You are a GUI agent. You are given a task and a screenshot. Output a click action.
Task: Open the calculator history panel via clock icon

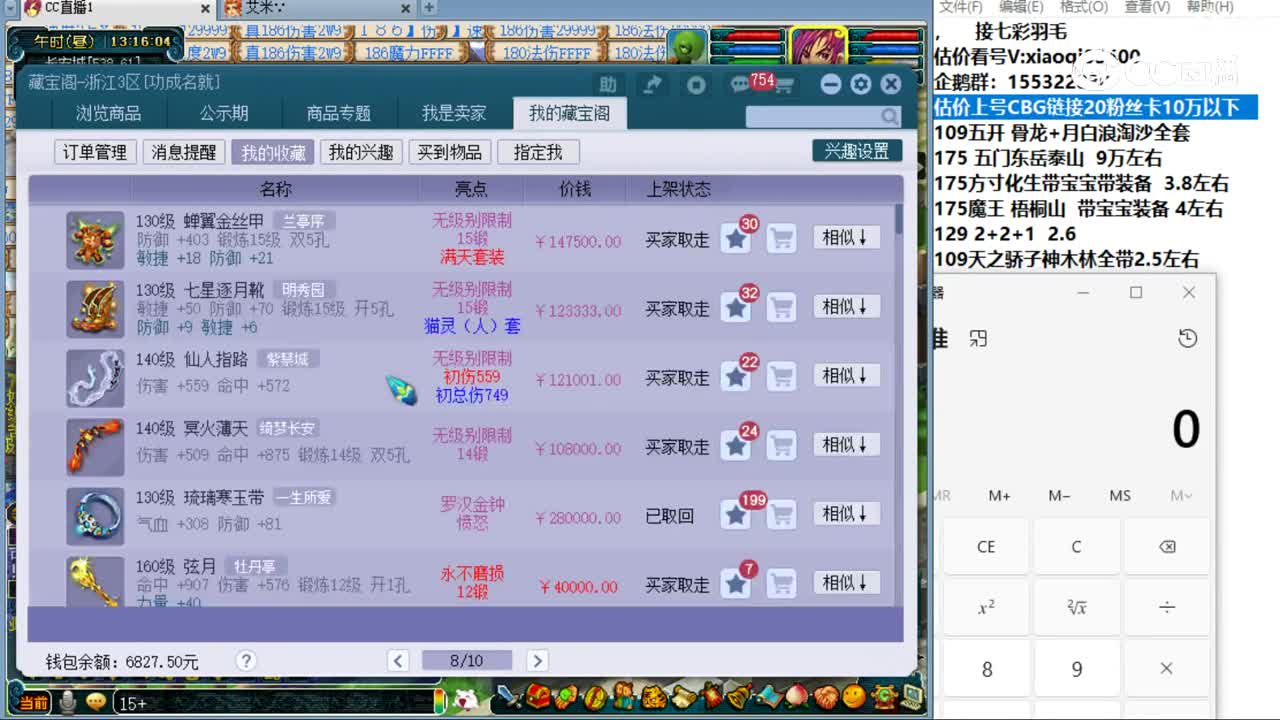click(x=1187, y=339)
